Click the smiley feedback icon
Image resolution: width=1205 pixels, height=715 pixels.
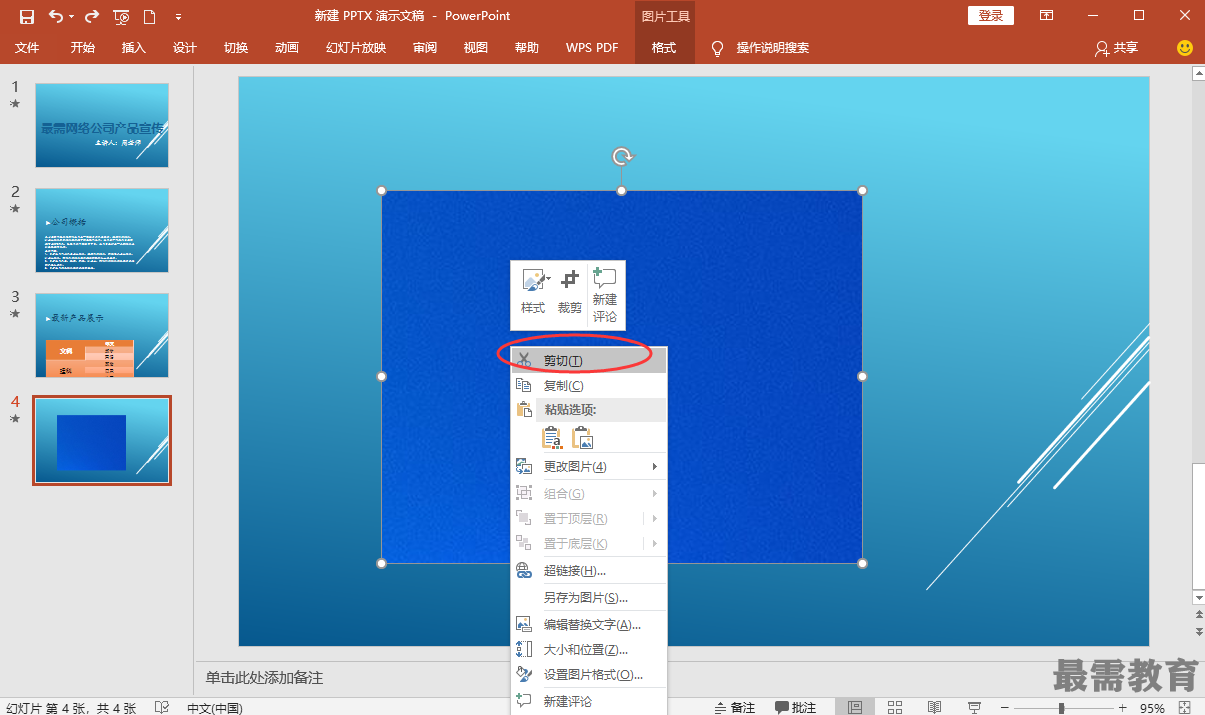(x=1185, y=48)
